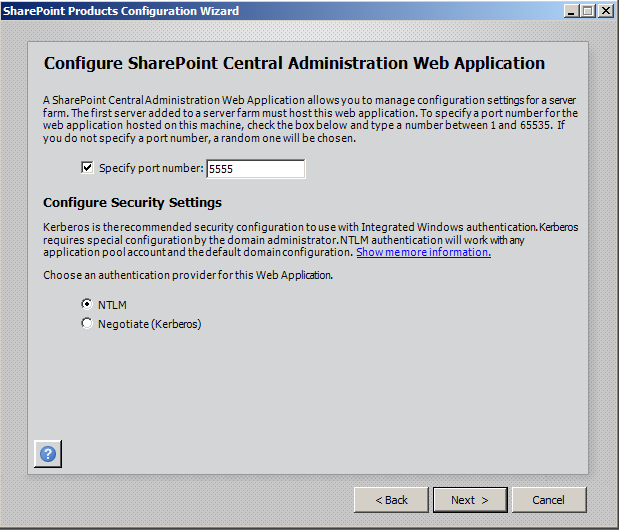This screenshot has height=530, width=619.
Task: Click the 'Choose an authentication provider' text
Action: pyautogui.click(x=188, y=275)
